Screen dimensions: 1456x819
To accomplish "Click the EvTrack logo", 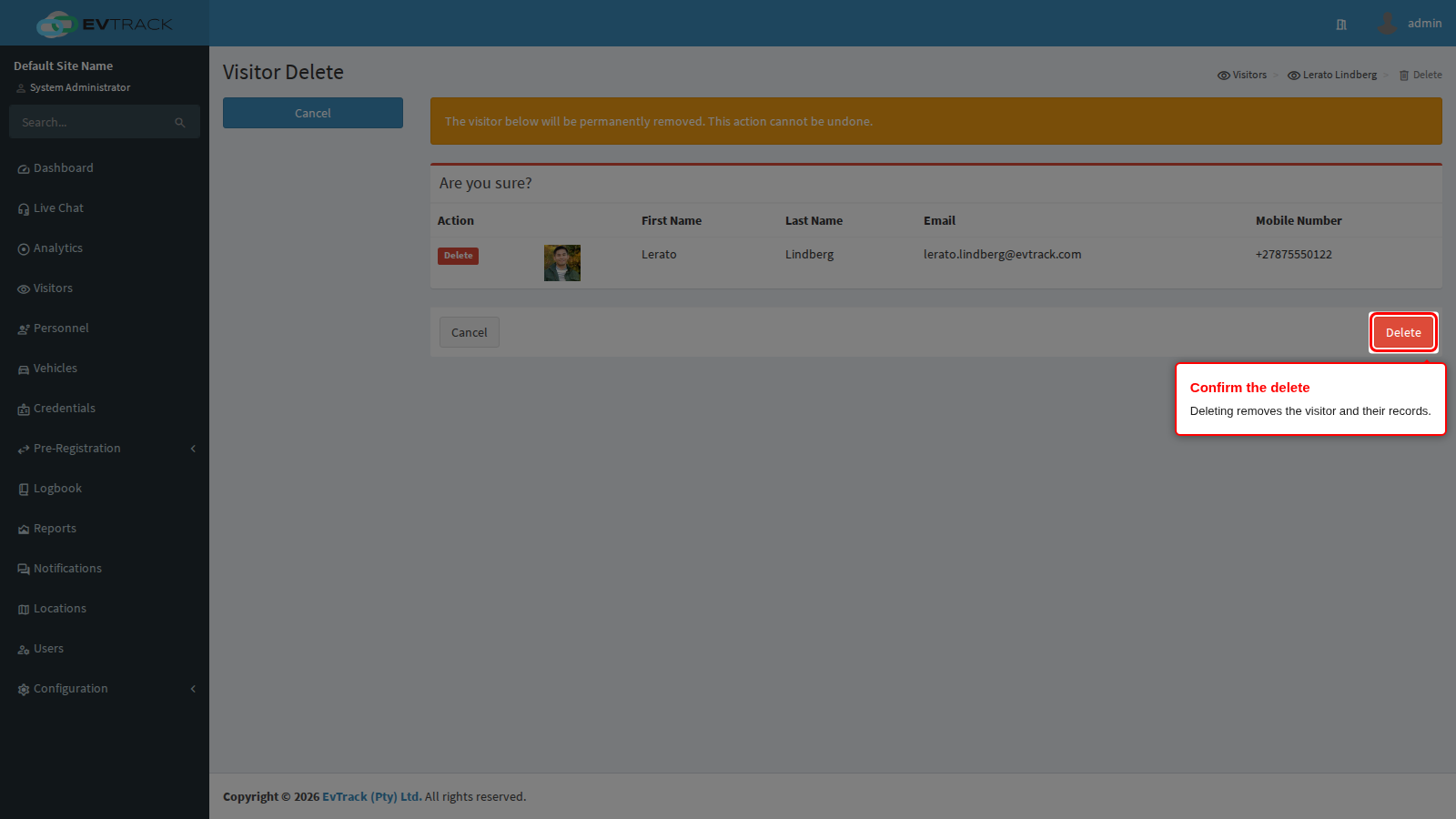I will tap(105, 24).
